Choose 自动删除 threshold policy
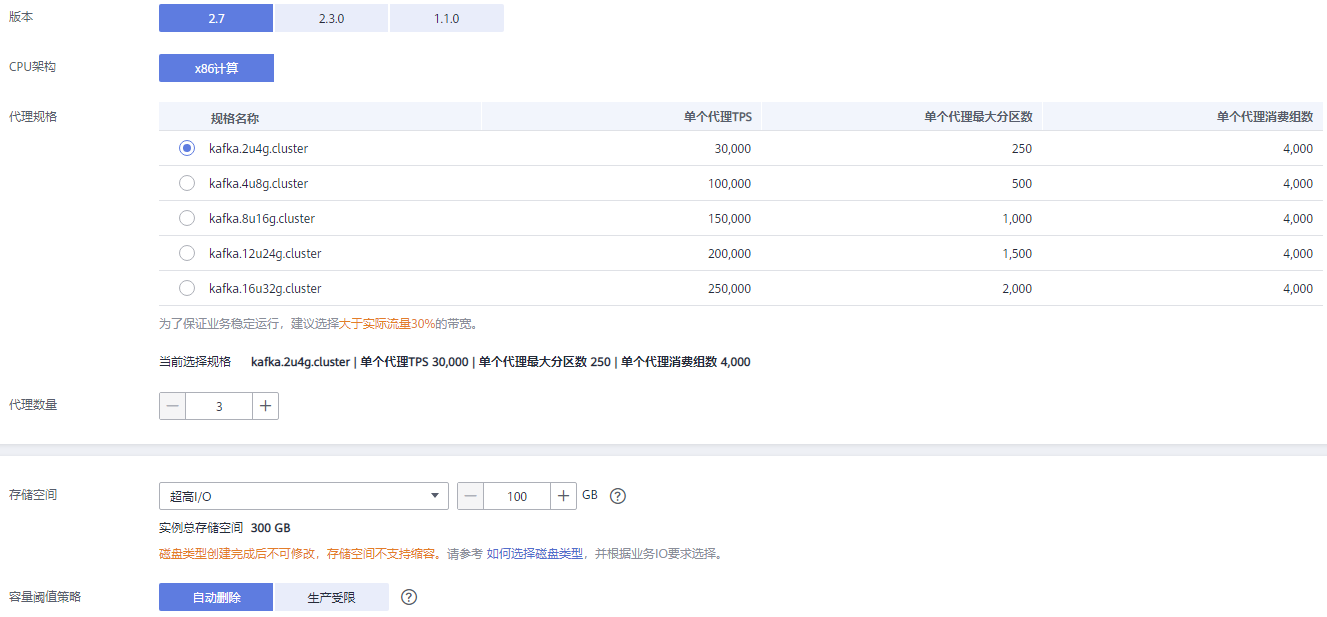This screenshot has width=1327, height=617. click(216, 597)
